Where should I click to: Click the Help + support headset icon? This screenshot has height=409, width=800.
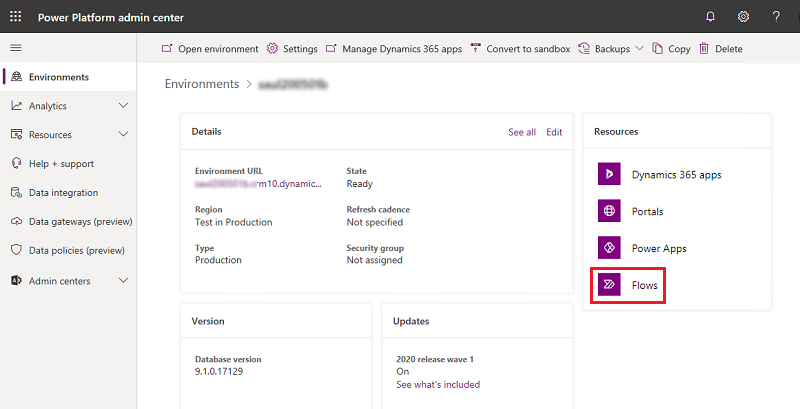coord(17,163)
